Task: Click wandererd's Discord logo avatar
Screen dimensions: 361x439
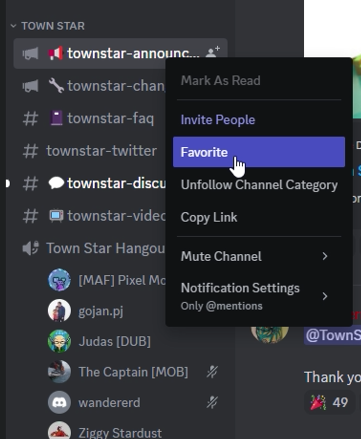Action: click(x=59, y=403)
